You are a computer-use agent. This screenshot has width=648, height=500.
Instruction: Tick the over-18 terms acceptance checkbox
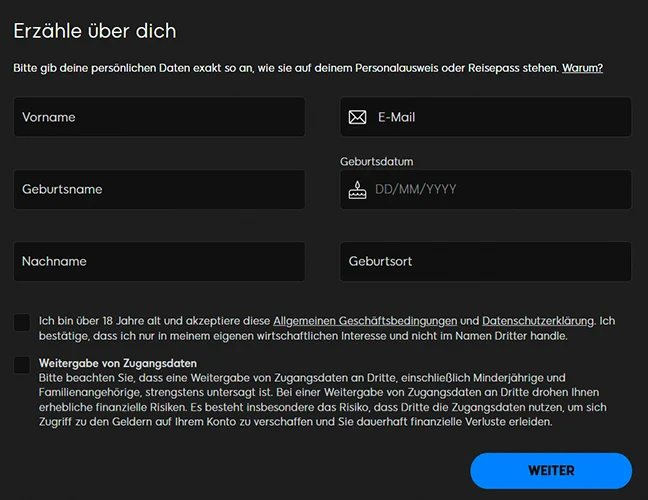tap(22, 322)
